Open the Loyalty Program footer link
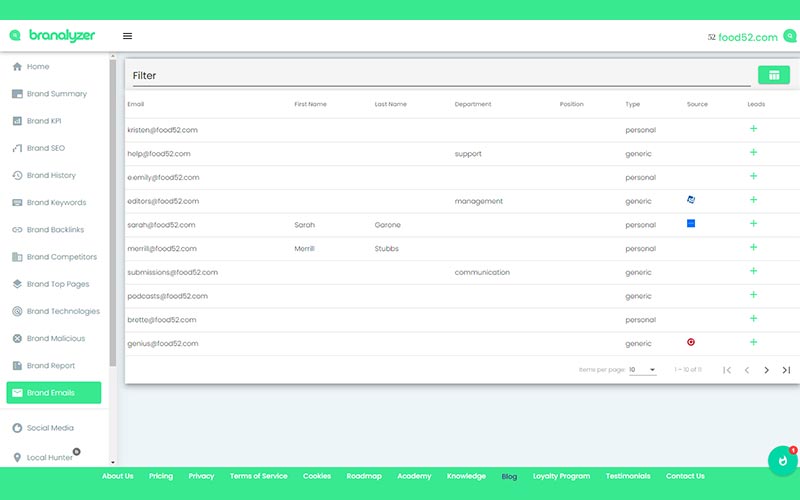 561,476
